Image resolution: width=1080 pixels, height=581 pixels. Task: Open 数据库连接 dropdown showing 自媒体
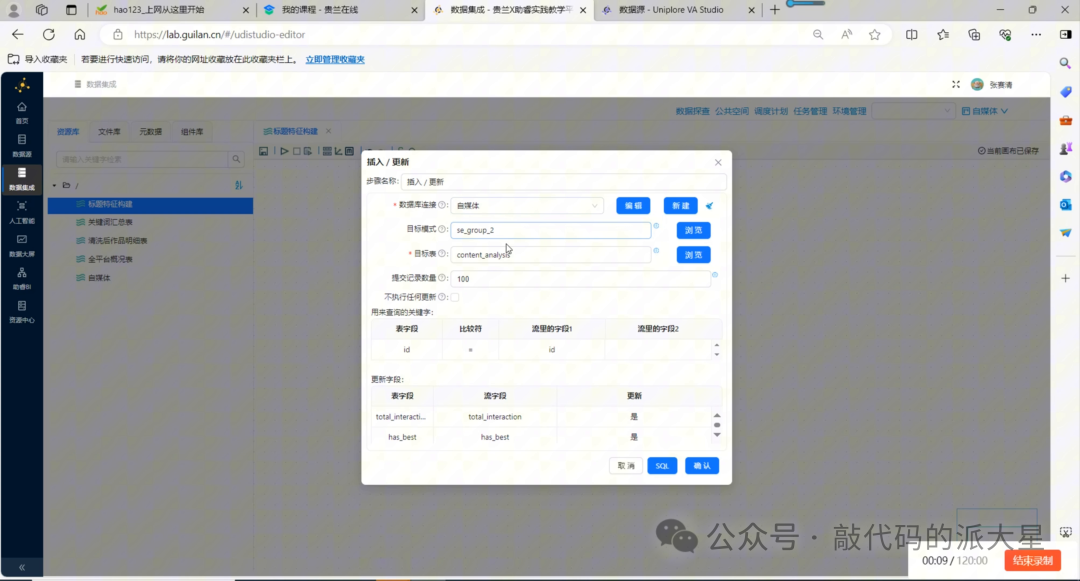tap(527, 206)
